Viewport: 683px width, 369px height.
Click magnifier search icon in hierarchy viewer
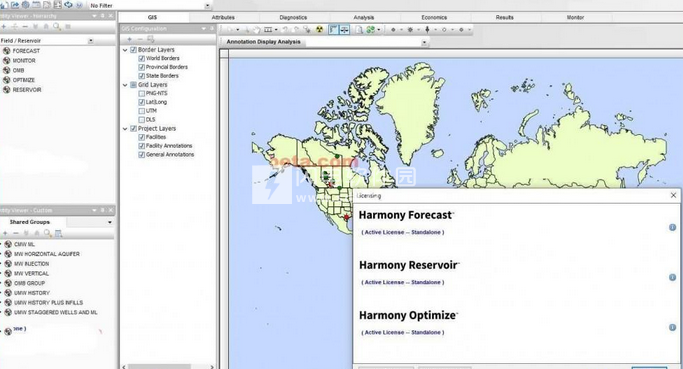(x=57, y=27)
